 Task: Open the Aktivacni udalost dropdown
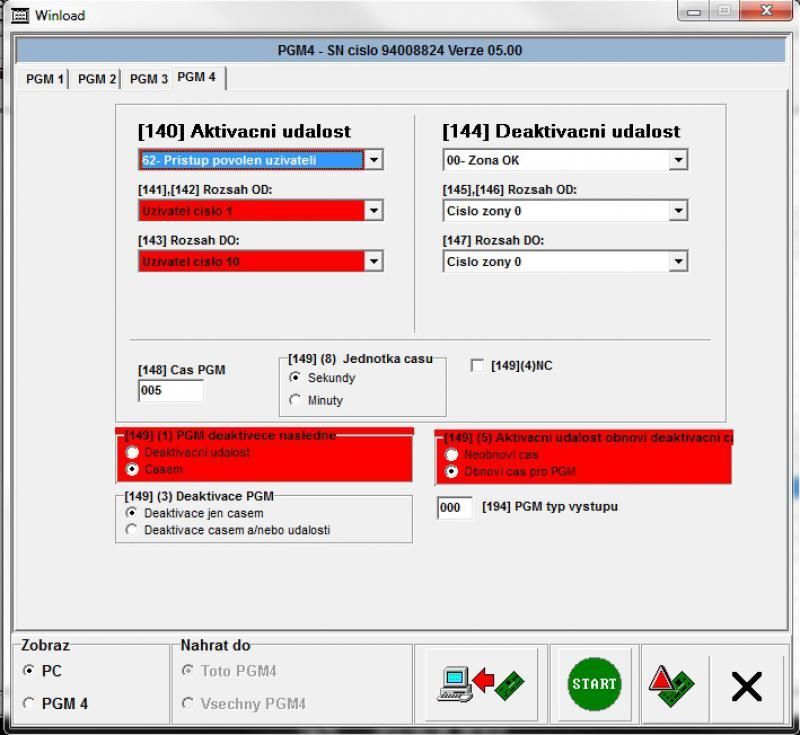373,160
